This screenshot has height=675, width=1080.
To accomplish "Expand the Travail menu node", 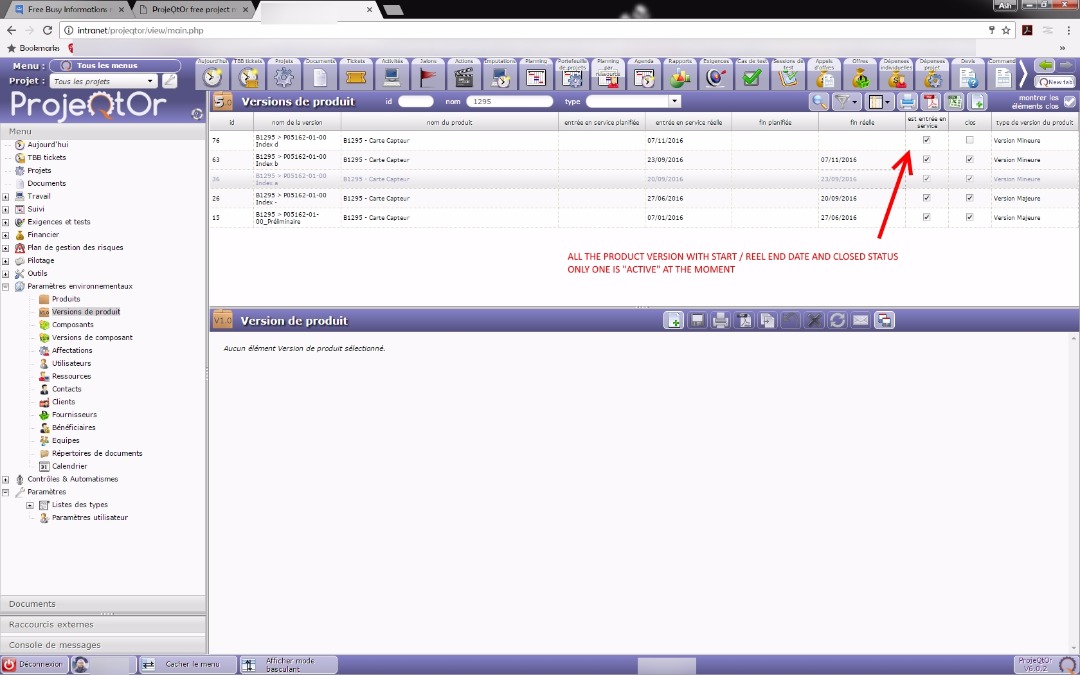I will 7,196.
